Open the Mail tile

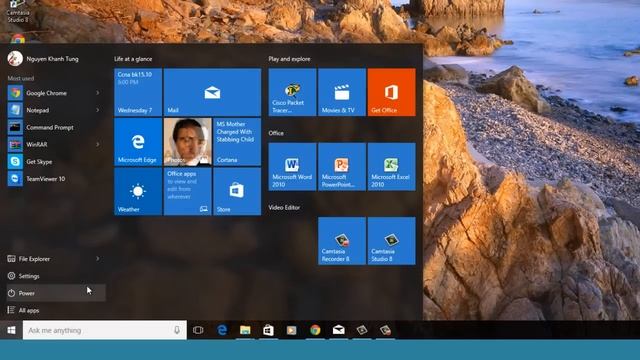coord(212,92)
